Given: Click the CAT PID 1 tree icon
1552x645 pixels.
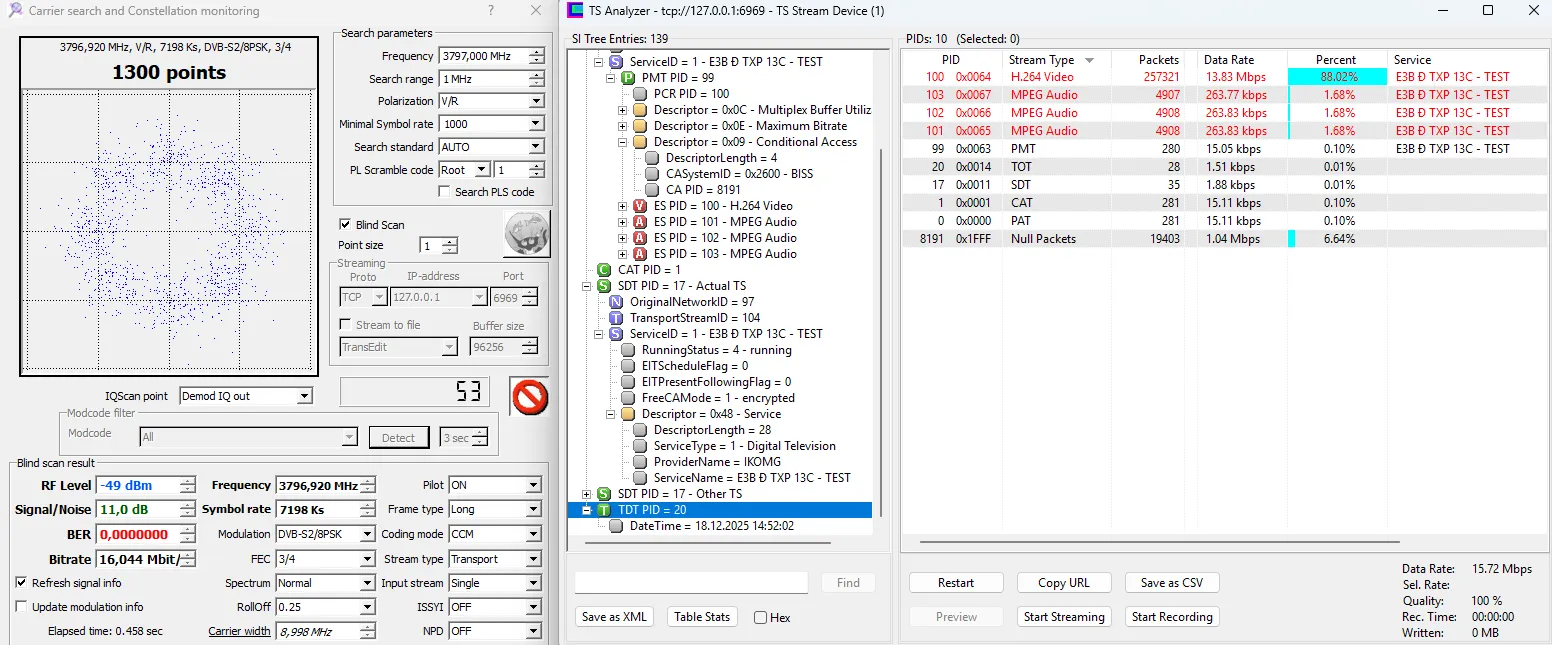Looking at the screenshot, I should (x=604, y=270).
